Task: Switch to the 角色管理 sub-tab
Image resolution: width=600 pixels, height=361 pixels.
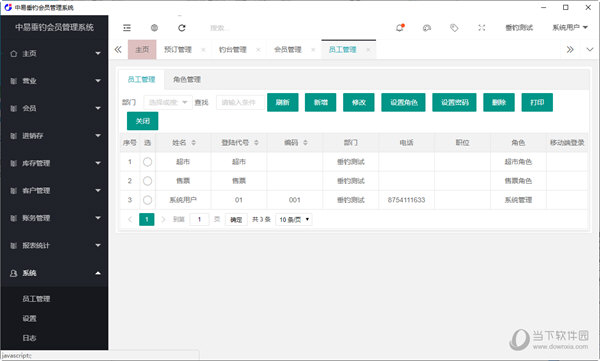Action: (x=187, y=80)
